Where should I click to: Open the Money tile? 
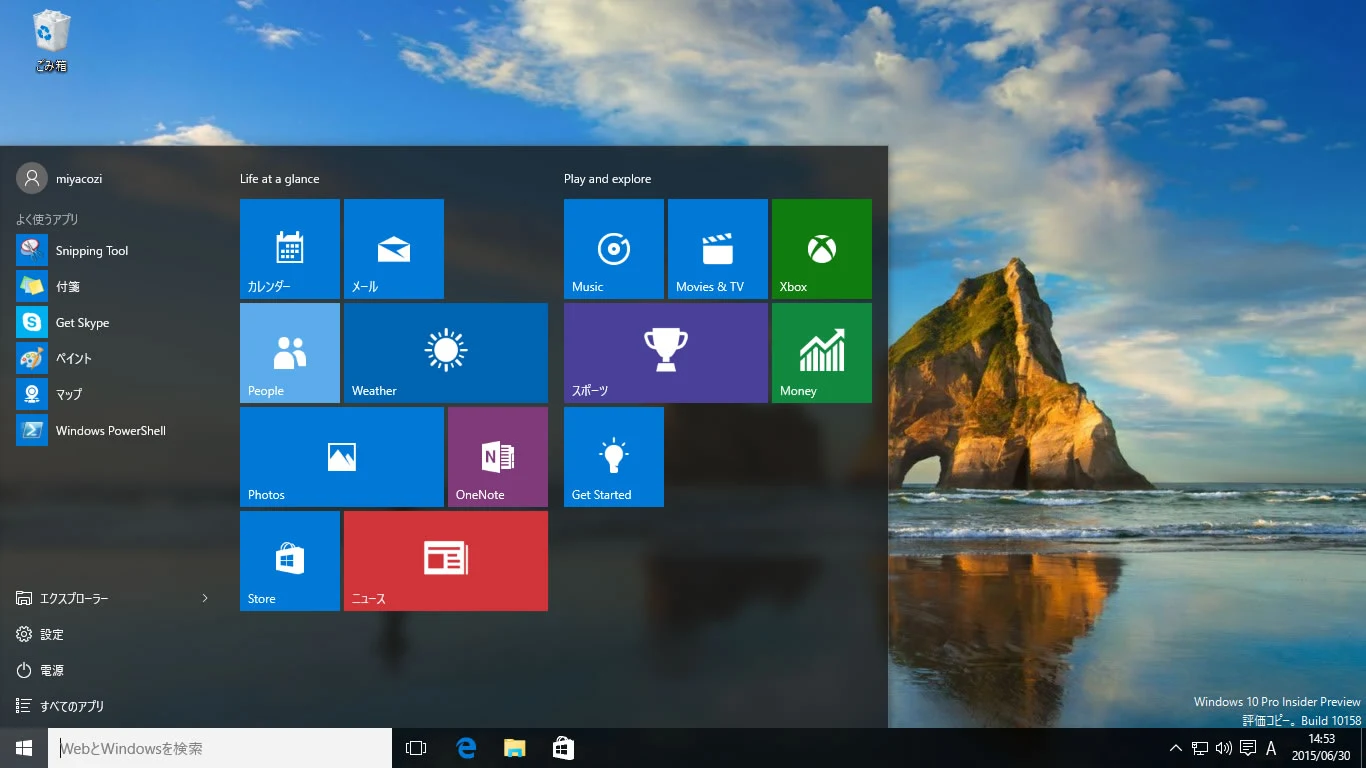[x=822, y=353]
